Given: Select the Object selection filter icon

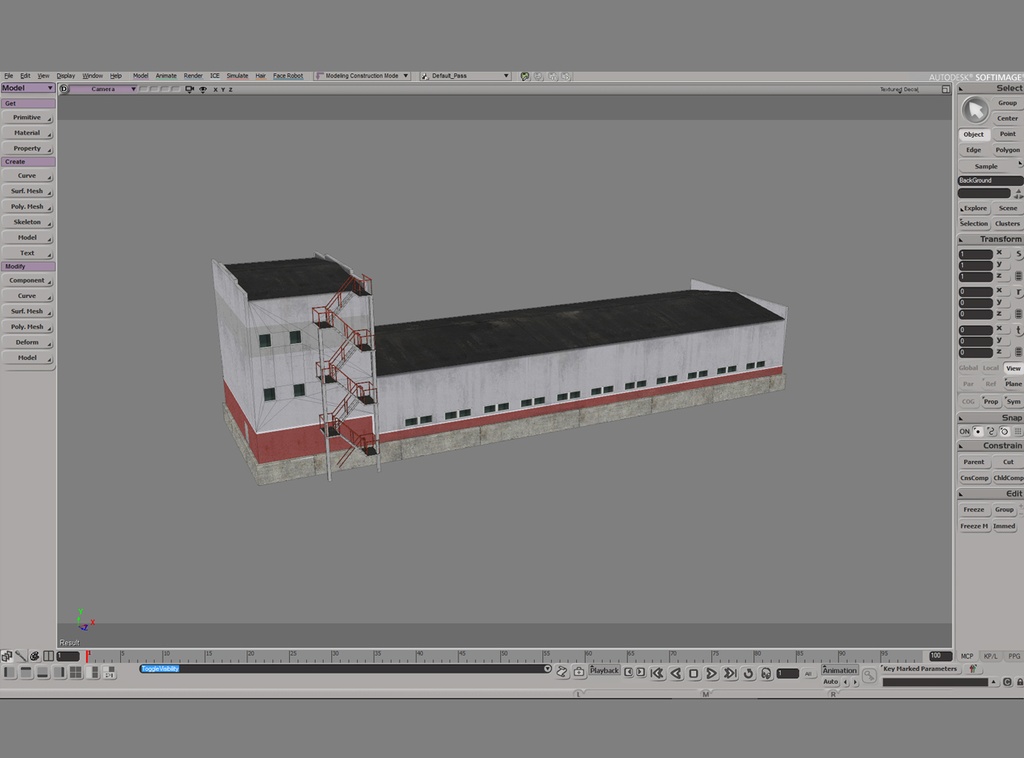Looking at the screenshot, I should coord(974,134).
